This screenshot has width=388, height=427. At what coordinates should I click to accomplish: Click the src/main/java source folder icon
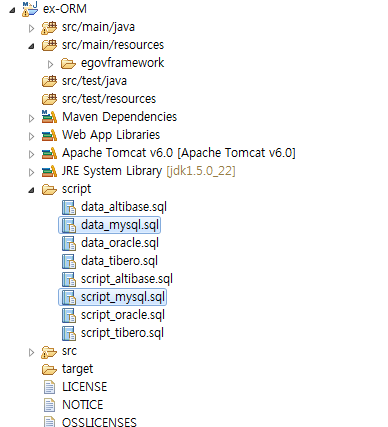49,28
